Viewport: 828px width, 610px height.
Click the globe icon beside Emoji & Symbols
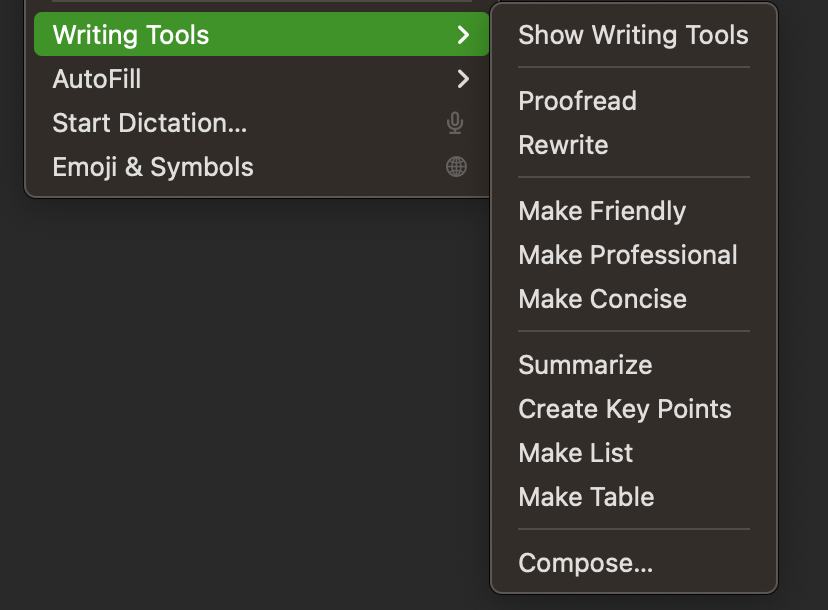455,166
